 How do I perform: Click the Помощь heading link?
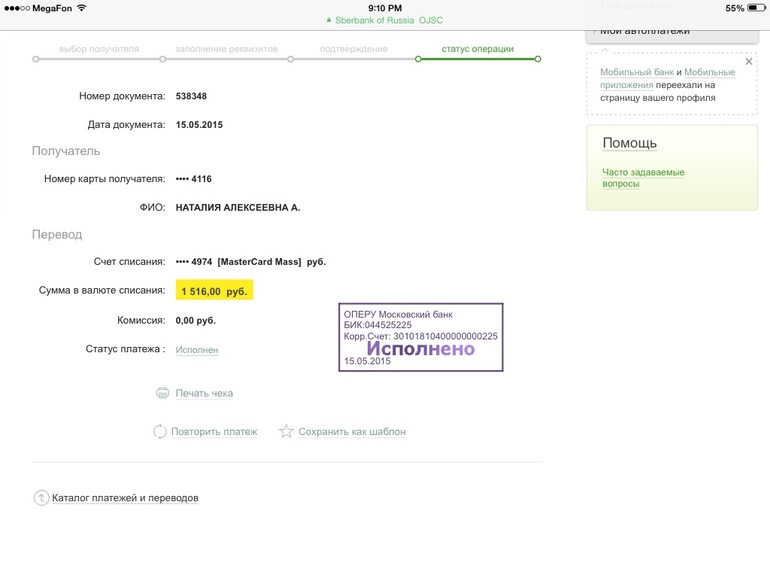click(630, 143)
